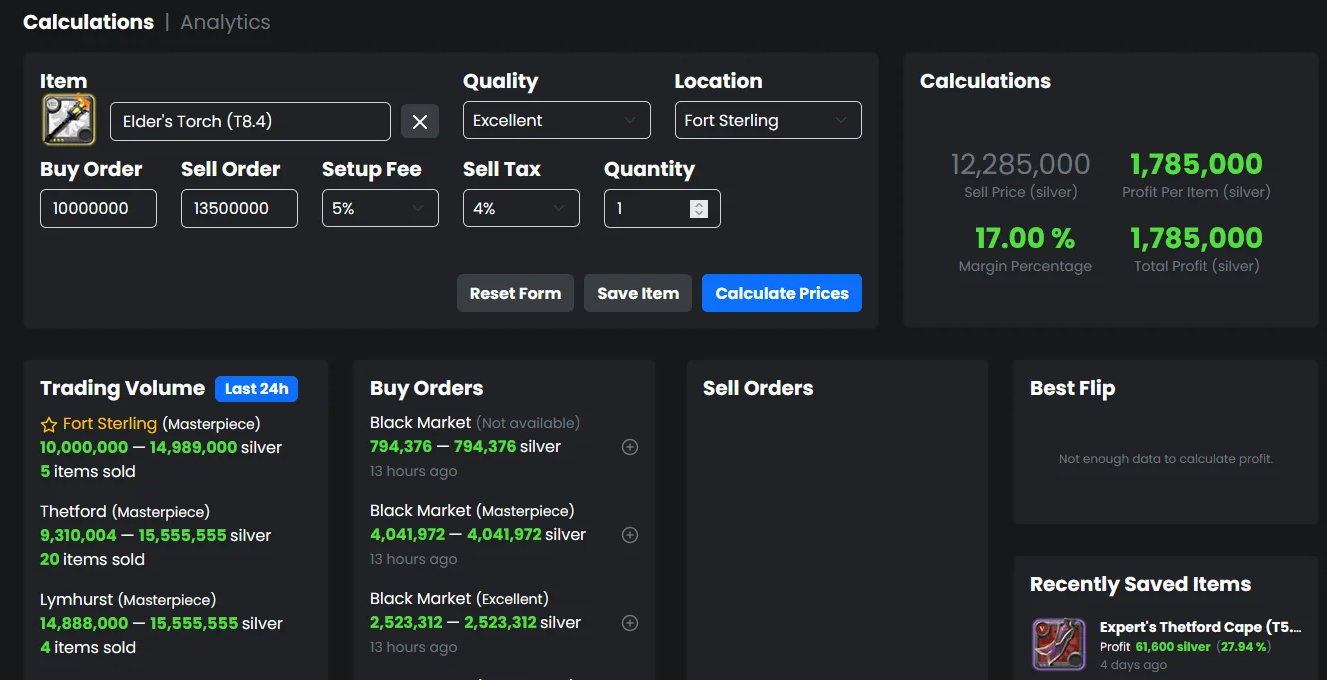Screen dimensions: 1327x680
Task: Add Black Market (Not available) buy order plus icon
Action: [630, 447]
